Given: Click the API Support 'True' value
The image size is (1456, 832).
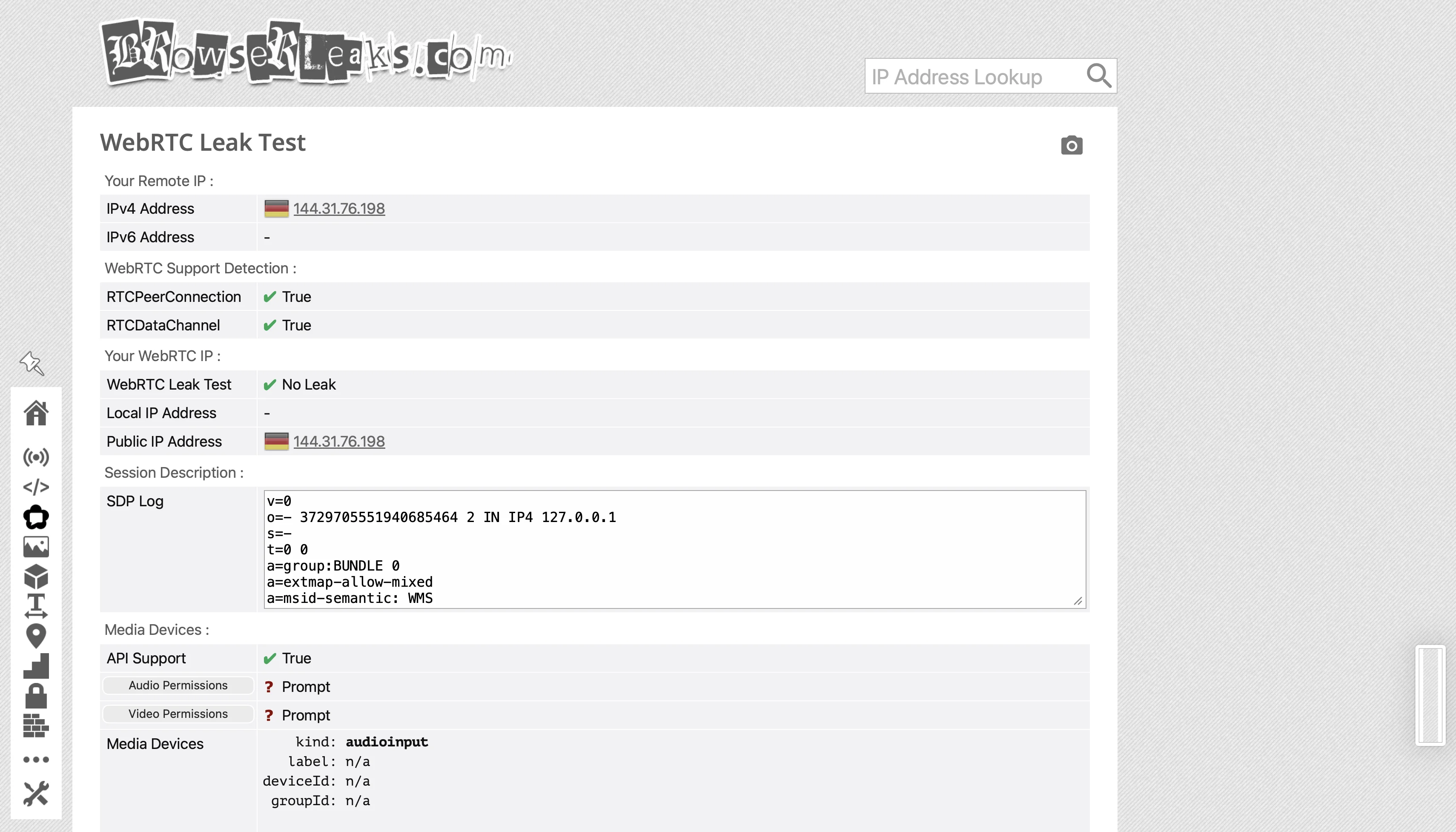Looking at the screenshot, I should coord(296,658).
